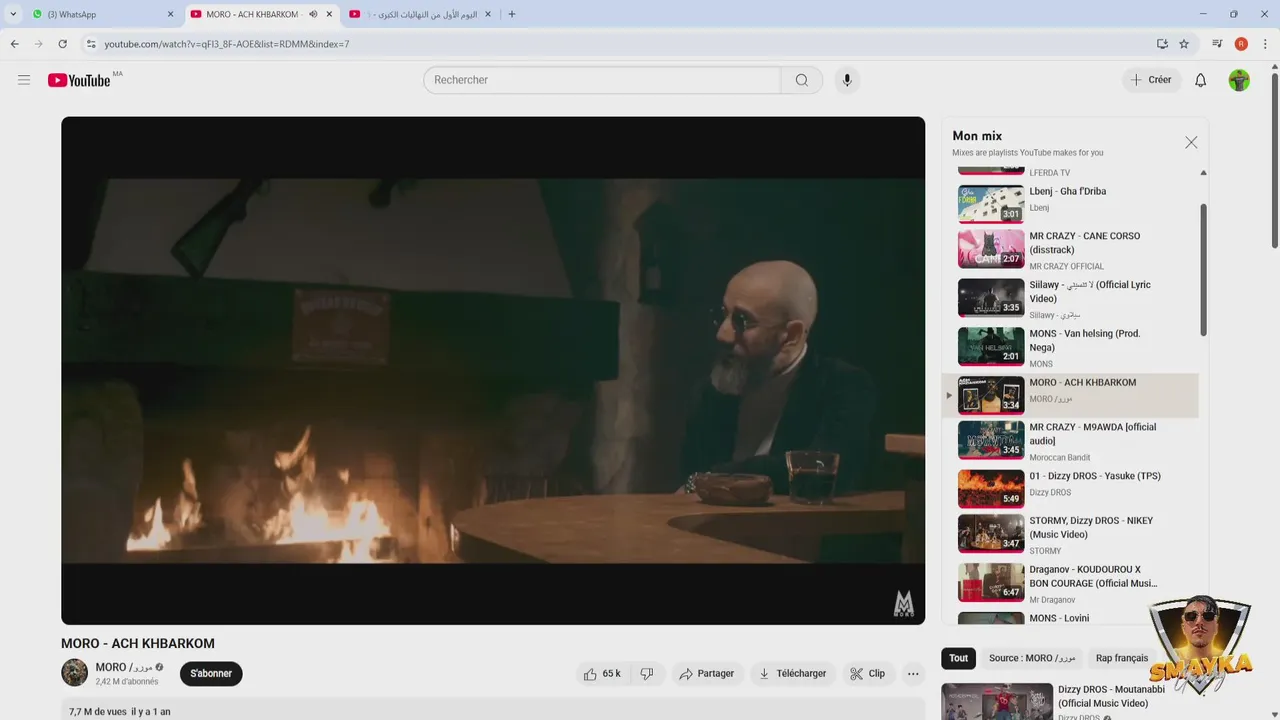Click the video title MORO - ACH KHBARKOM
Viewport: 1280px width, 720px height.
138,644
